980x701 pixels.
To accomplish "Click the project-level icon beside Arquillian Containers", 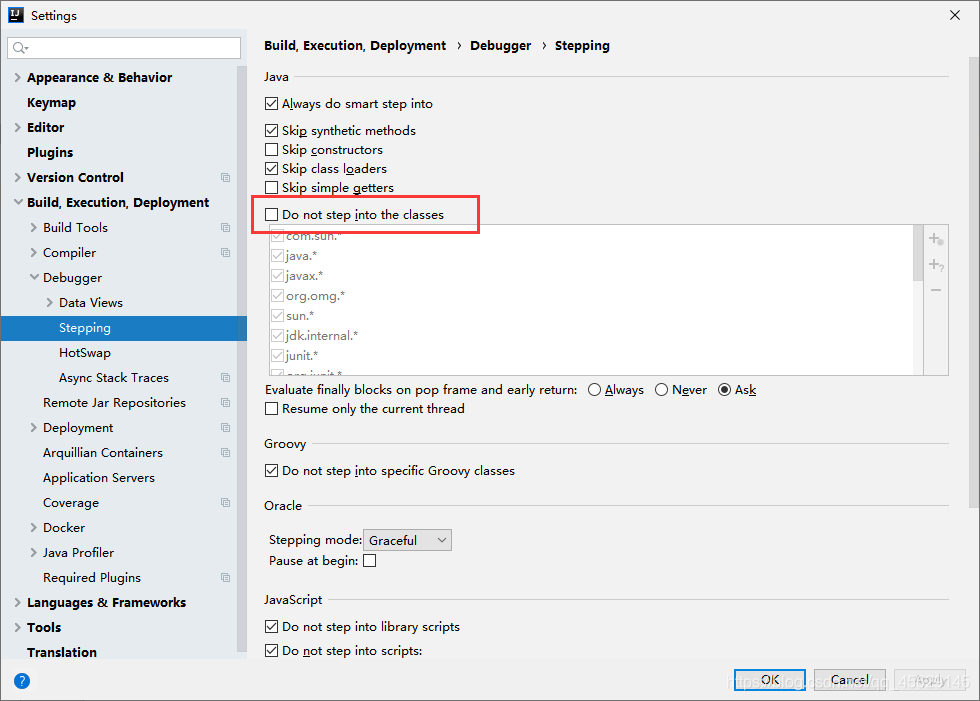I will 226,452.
